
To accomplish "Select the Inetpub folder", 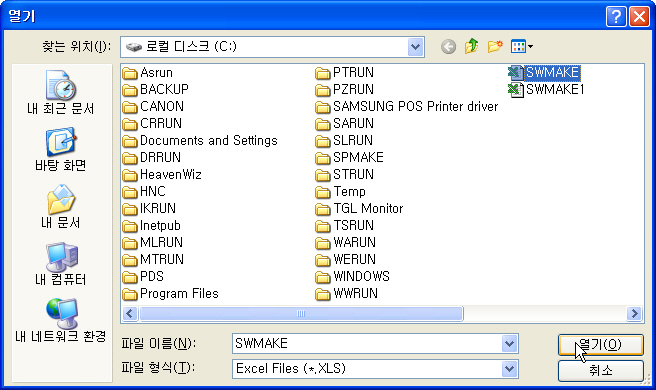I will [x=151, y=226].
